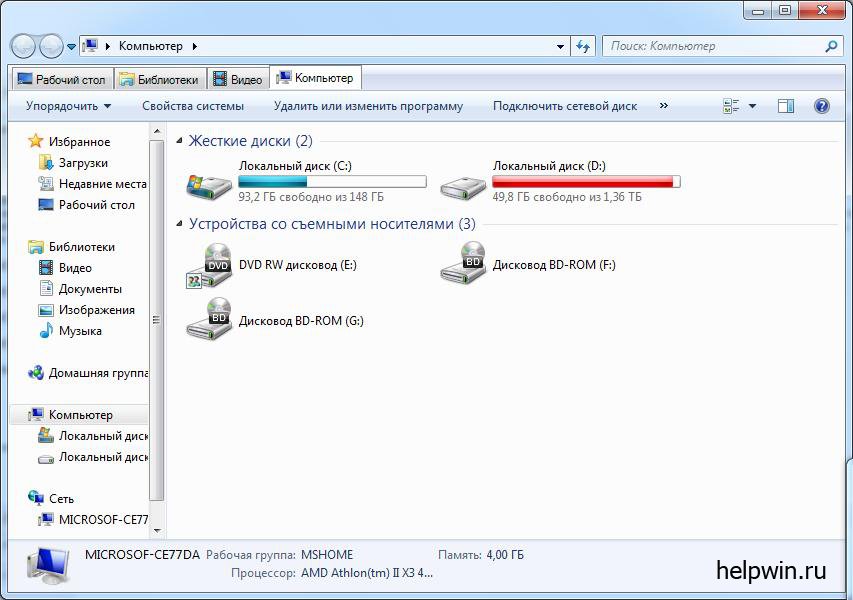Select the DVD RW дисковод (E:) icon
The width and height of the screenshot is (853, 600).
tap(209, 266)
